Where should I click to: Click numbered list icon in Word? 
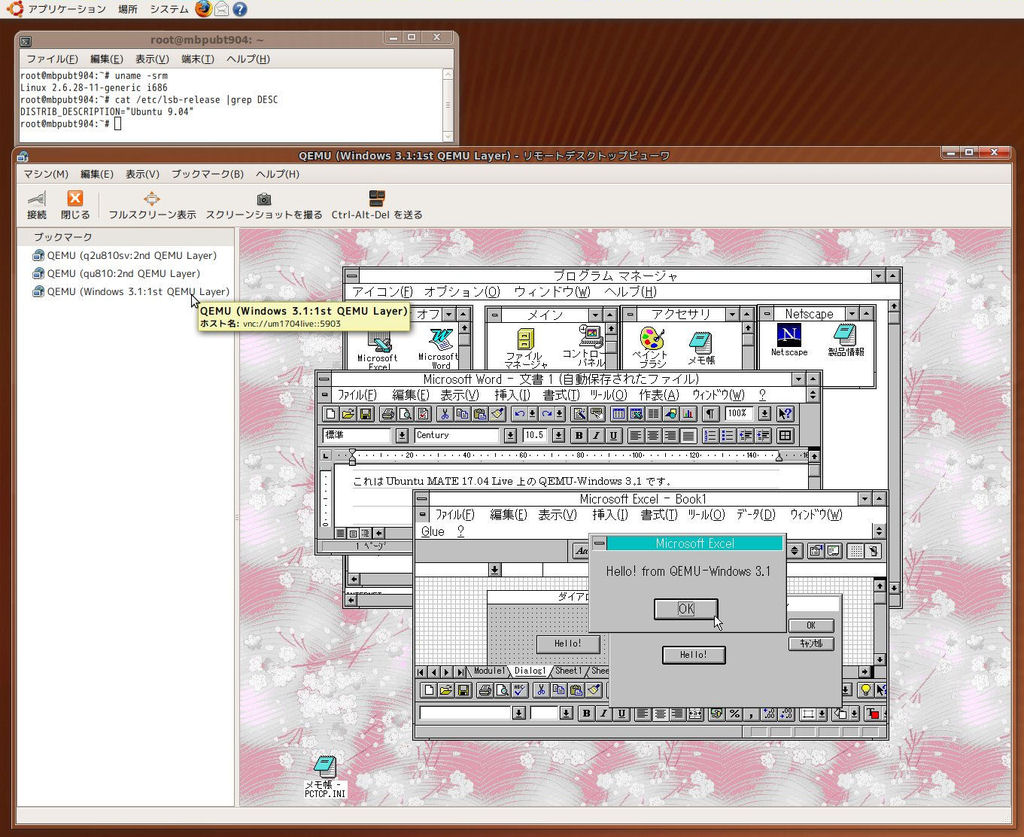(710, 435)
